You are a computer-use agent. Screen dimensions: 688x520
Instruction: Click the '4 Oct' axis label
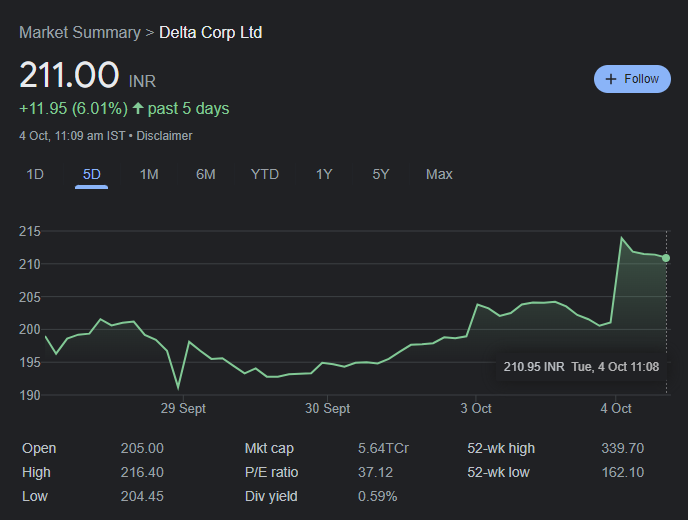(x=616, y=408)
